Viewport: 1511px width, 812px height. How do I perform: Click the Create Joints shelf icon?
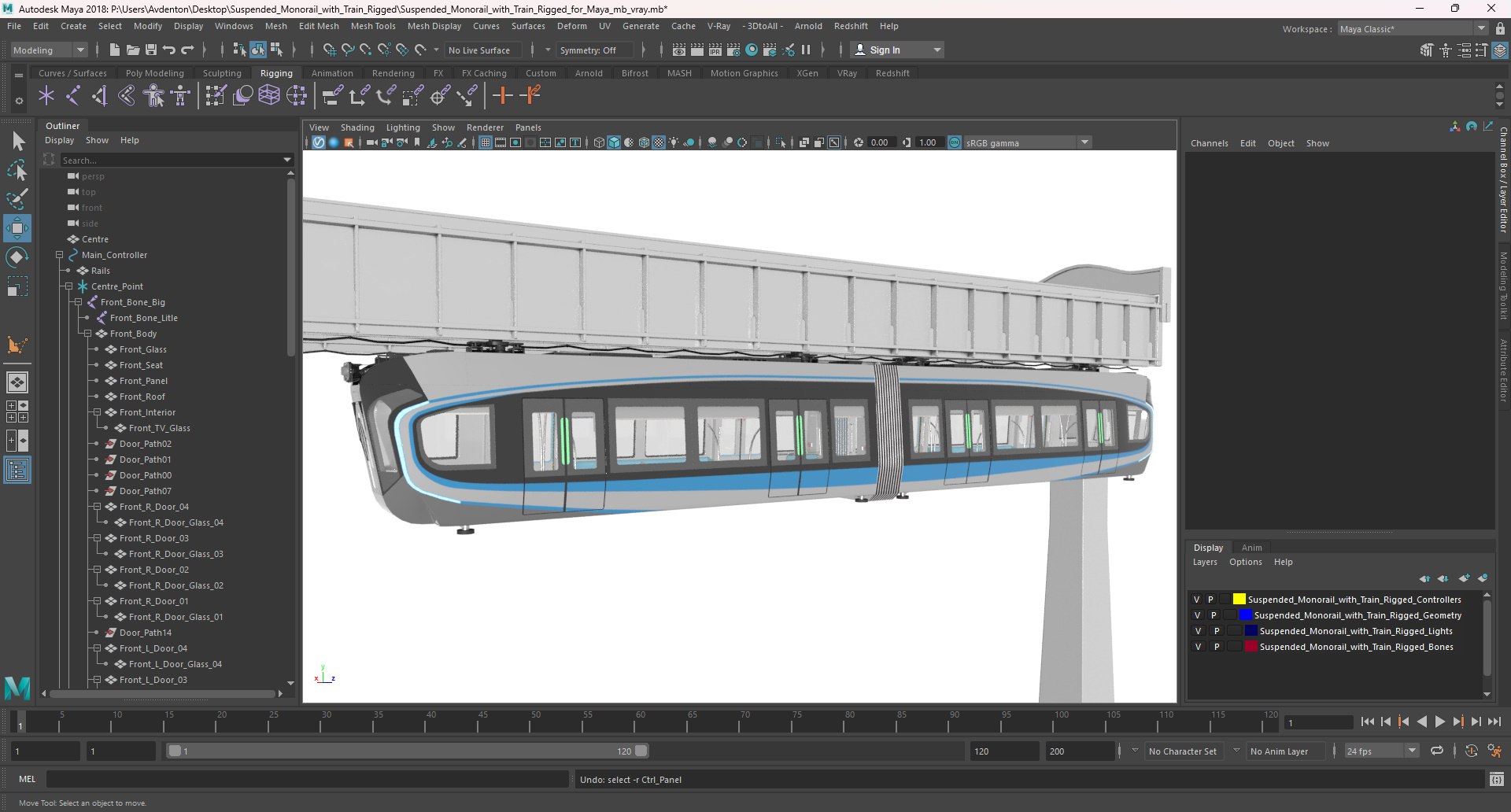(73, 97)
